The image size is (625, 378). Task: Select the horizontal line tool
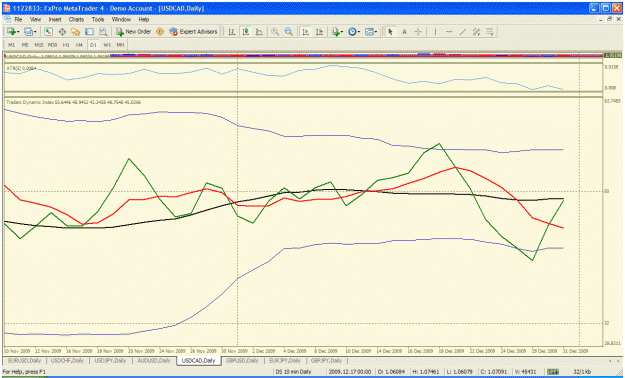pos(449,32)
